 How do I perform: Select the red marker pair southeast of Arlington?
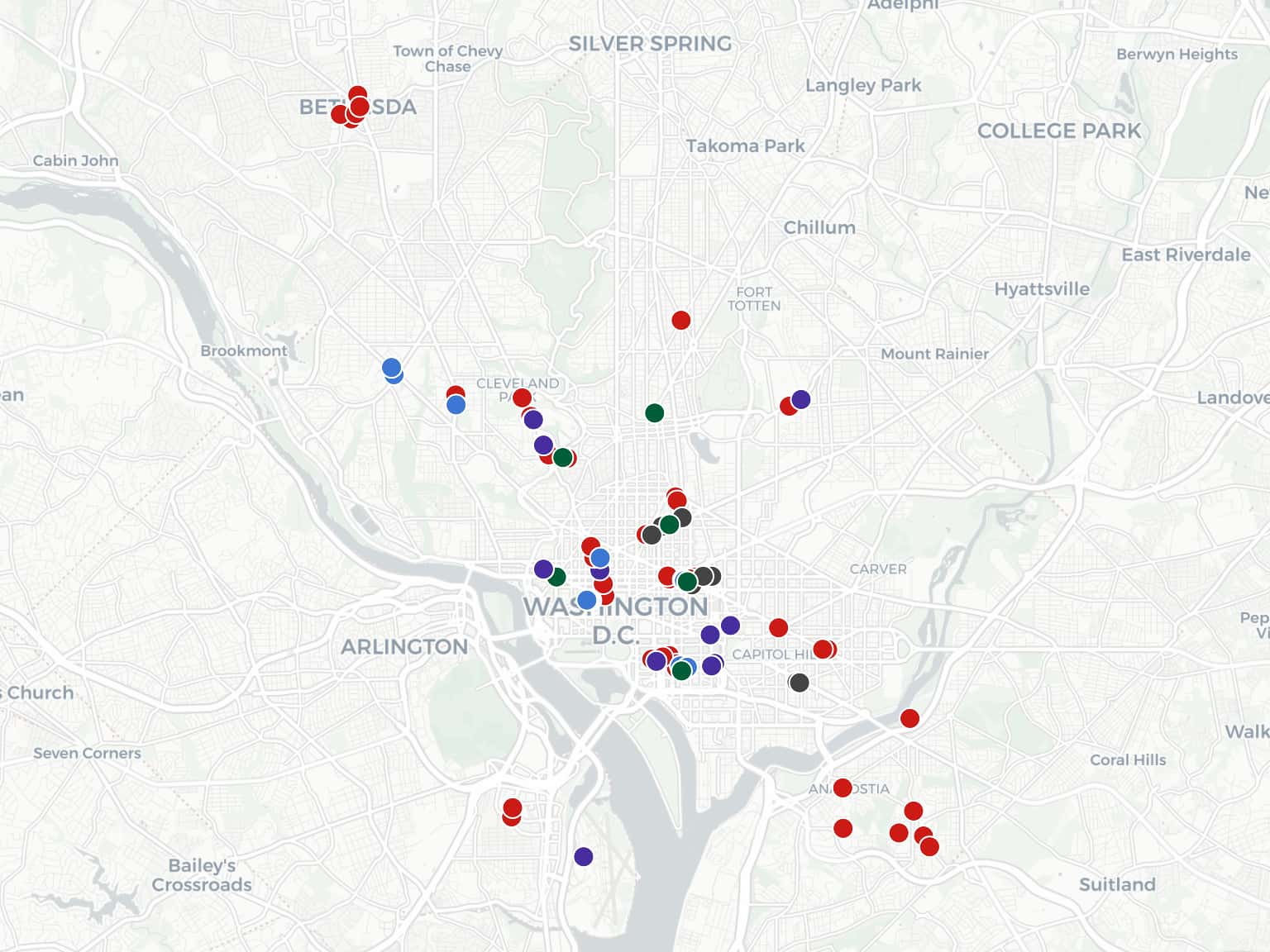click(512, 812)
